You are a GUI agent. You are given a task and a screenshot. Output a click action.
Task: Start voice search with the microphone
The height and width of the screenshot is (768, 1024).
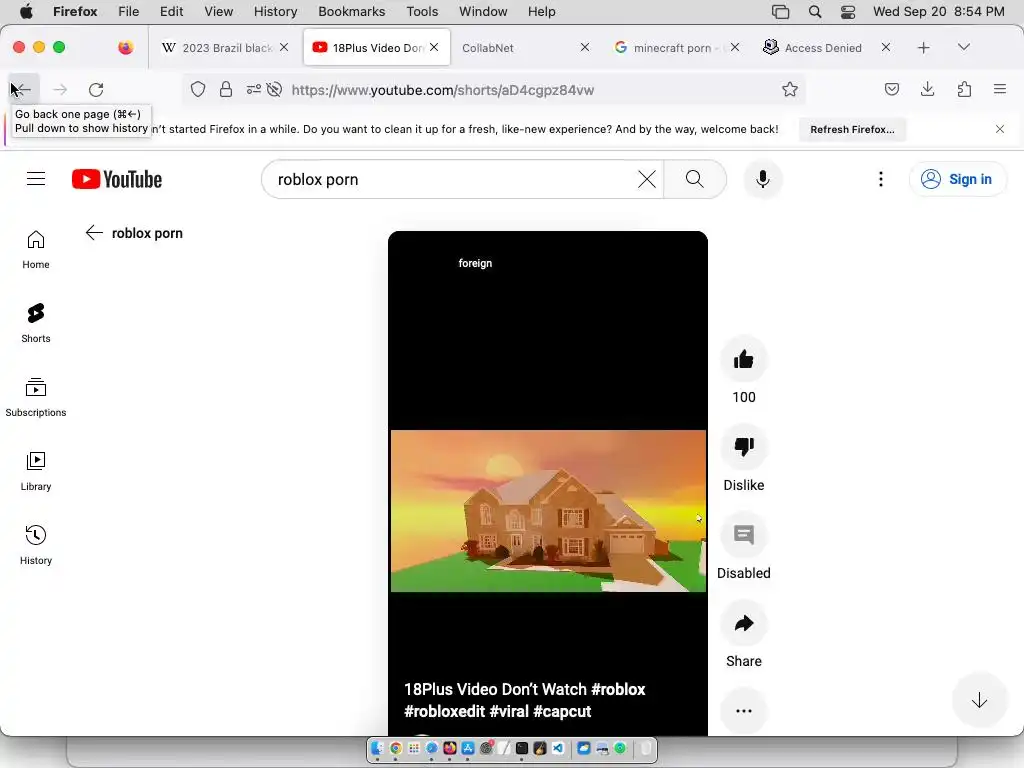pos(762,179)
